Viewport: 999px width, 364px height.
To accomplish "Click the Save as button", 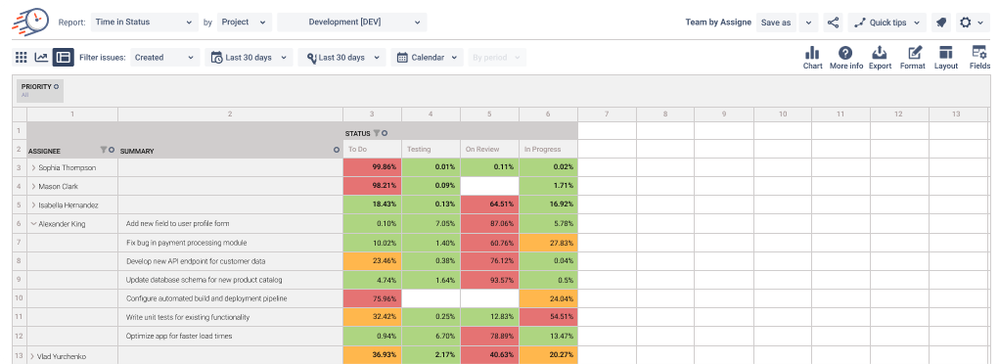I will pyautogui.click(x=776, y=22).
